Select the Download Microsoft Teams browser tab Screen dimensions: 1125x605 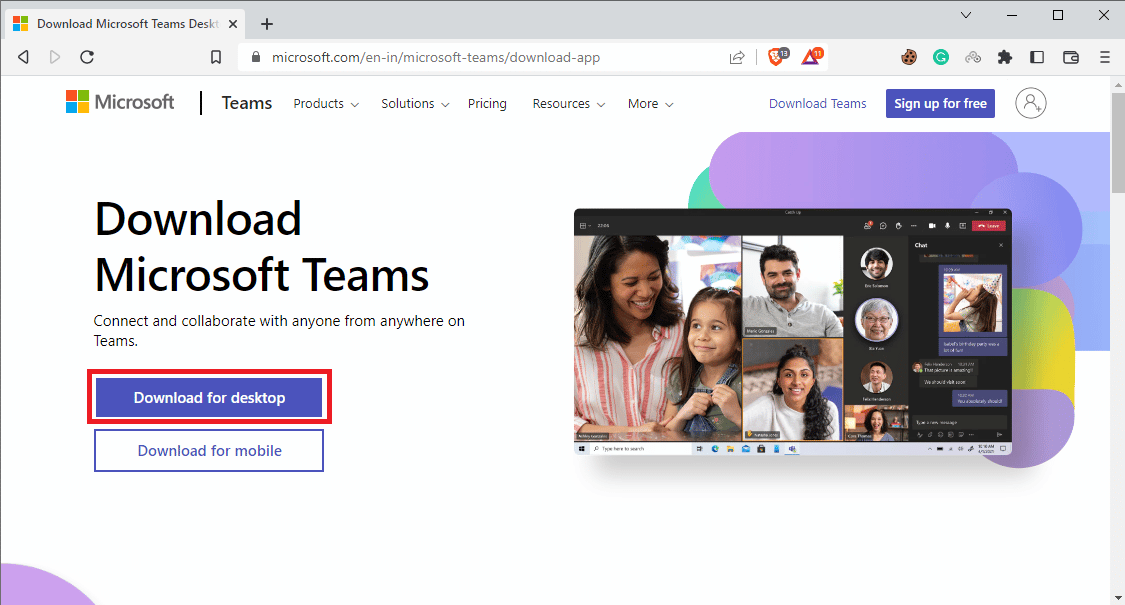[x=126, y=24]
